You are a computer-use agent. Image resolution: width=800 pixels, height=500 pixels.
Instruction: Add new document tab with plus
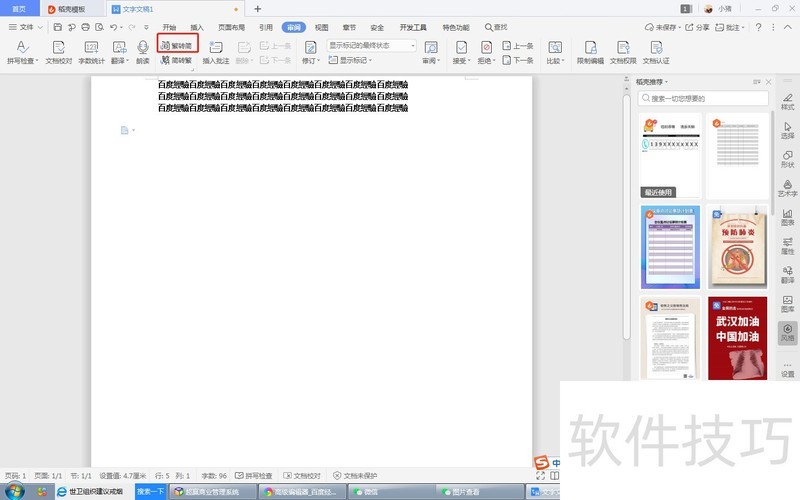click(258, 9)
